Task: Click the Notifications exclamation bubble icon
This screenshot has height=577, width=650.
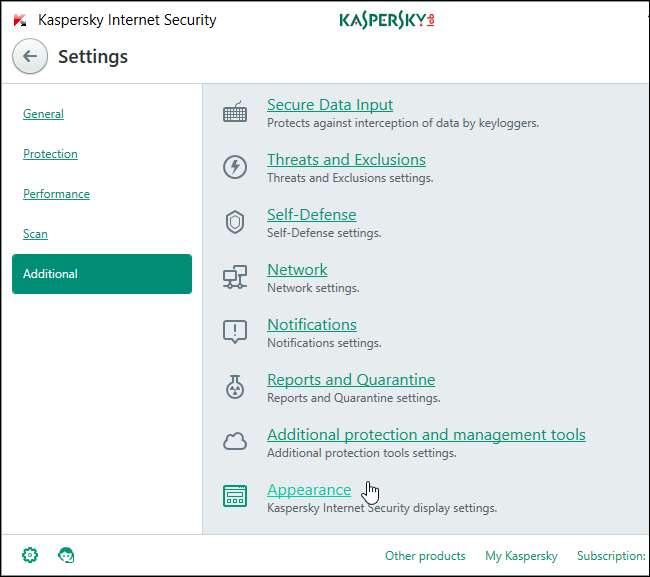Action: click(235, 332)
